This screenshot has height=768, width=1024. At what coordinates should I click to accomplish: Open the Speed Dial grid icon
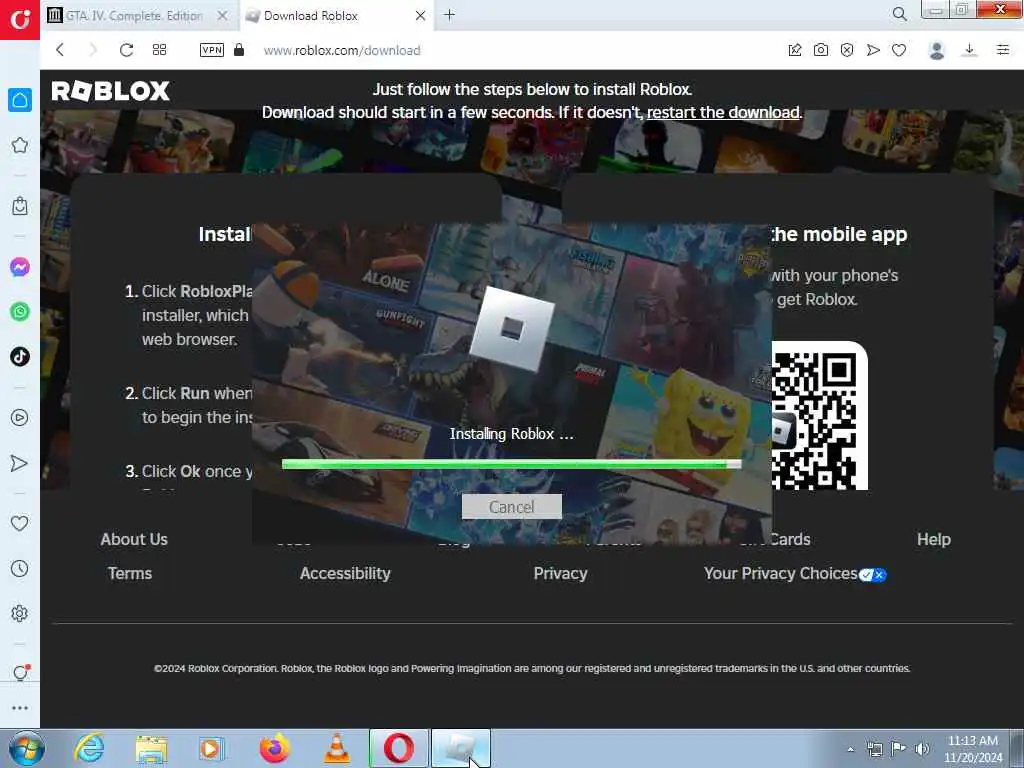click(x=159, y=50)
